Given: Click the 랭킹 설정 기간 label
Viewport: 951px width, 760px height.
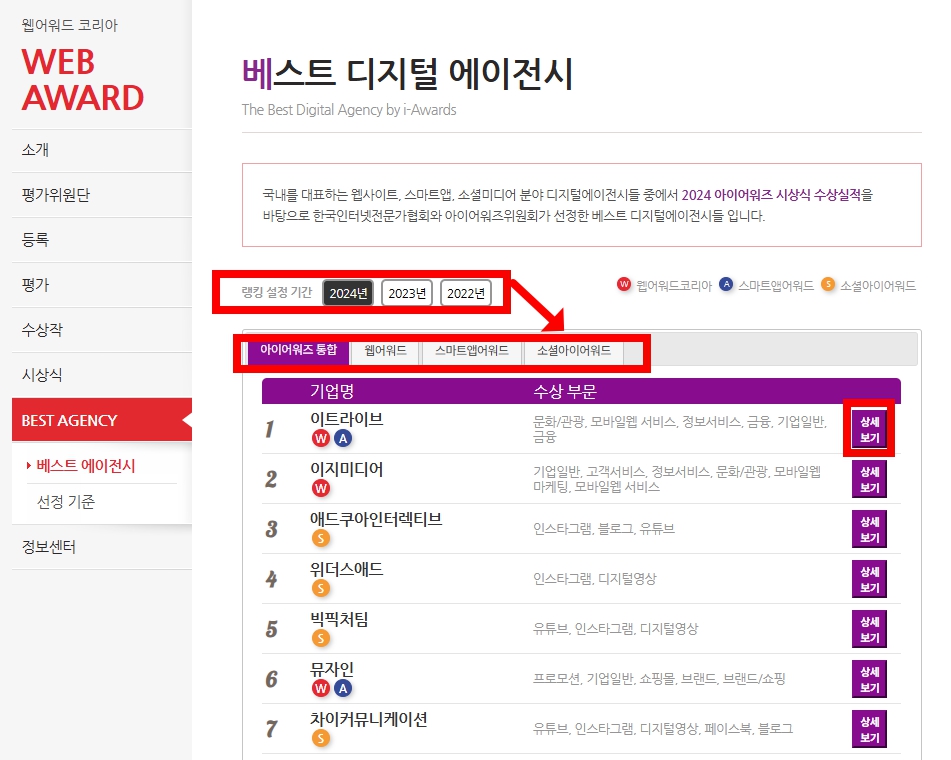Looking at the screenshot, I should pyautogui.click(x=277, y=292).
